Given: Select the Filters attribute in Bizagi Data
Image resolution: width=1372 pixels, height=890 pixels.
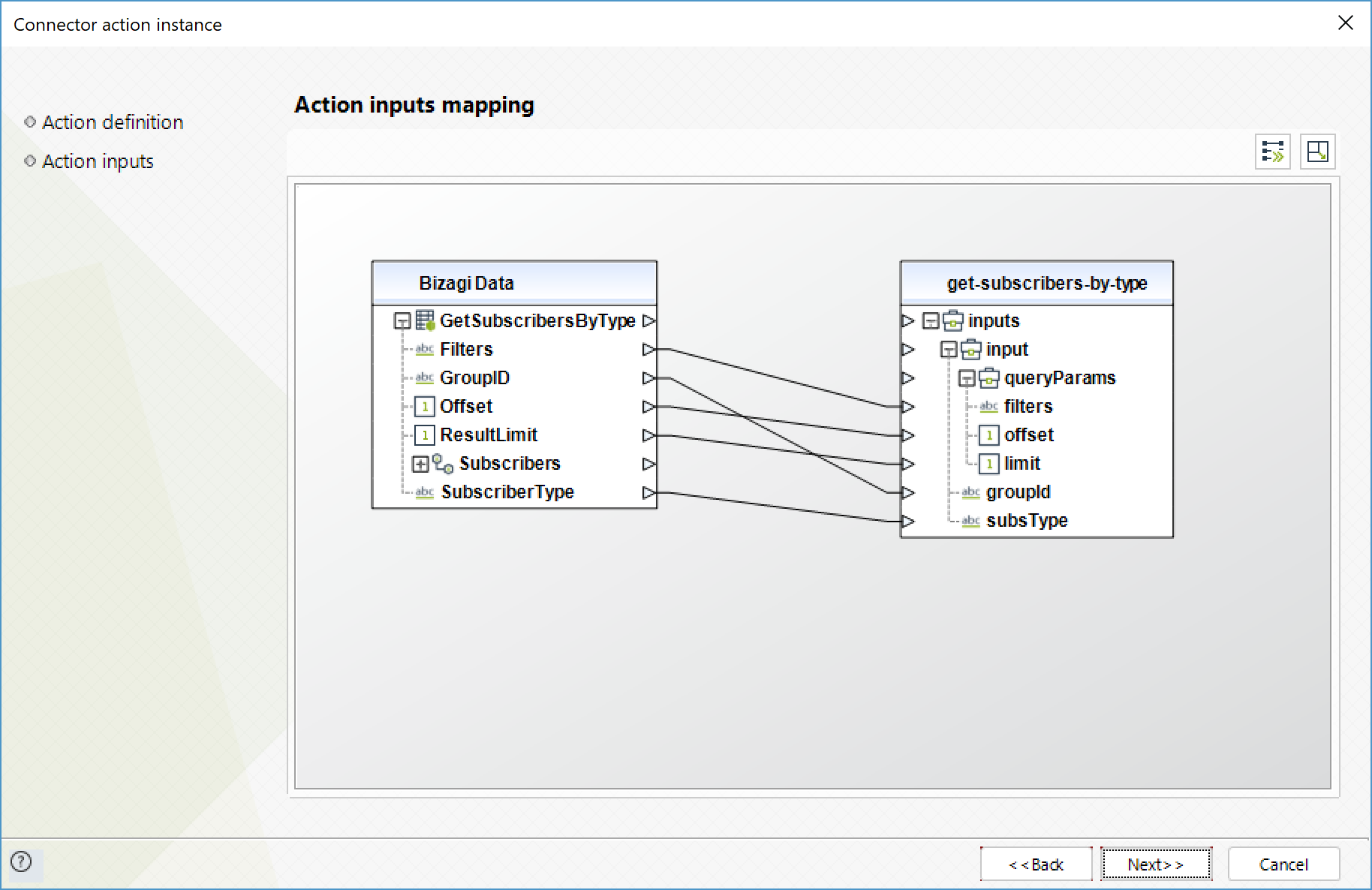Looking at the screenshot, I should tap(466, 350).
